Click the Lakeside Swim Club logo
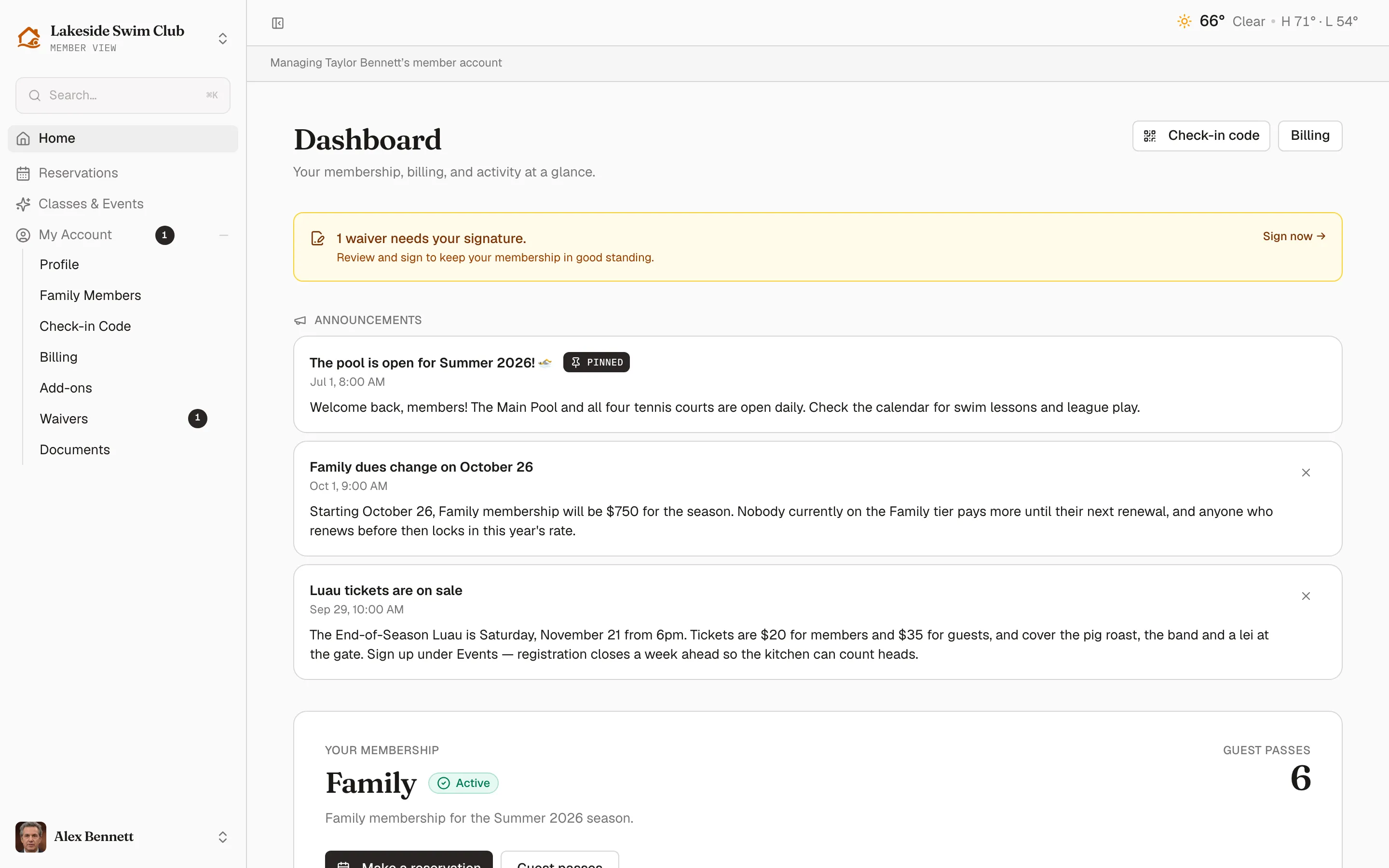This screenshot has height=868, width=1389. 29,38
